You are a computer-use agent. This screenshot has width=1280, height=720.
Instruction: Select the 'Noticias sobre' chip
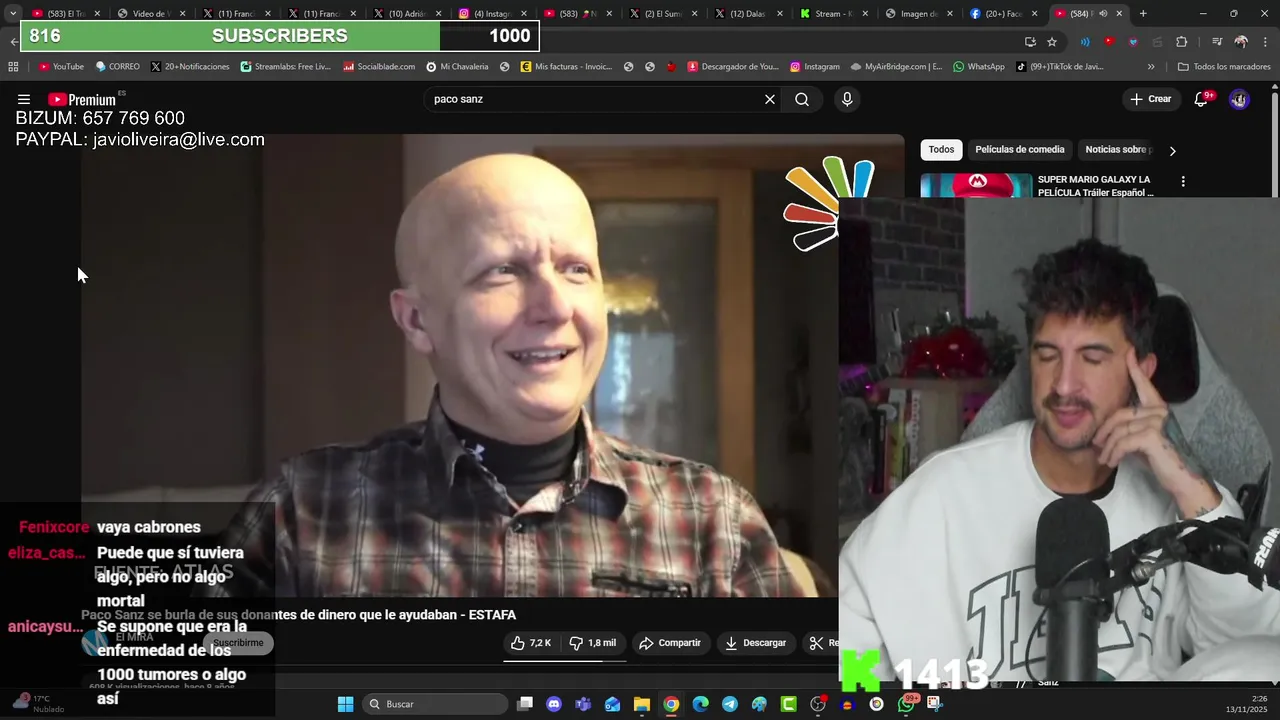click(x=1115, y=150)
